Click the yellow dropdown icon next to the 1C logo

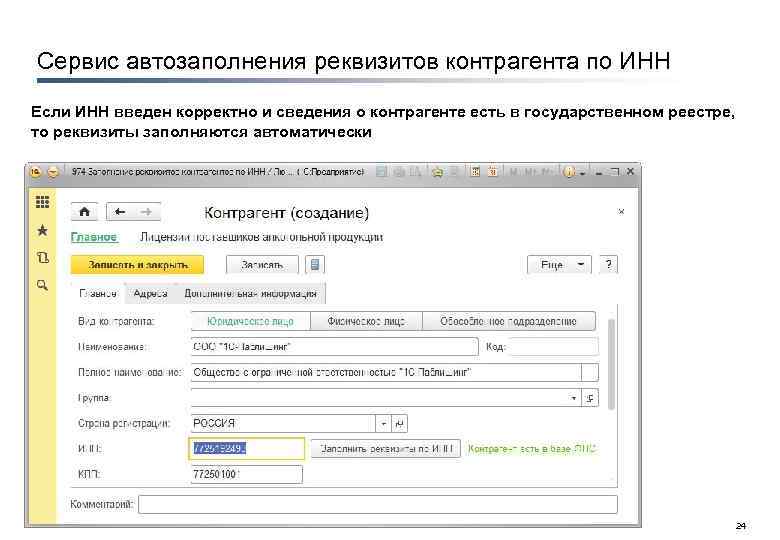53,172
